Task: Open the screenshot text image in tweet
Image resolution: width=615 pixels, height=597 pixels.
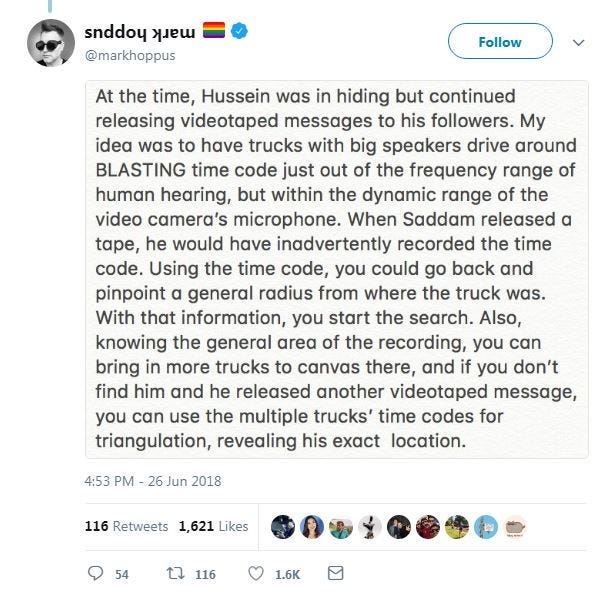Action: click(337, 269)
